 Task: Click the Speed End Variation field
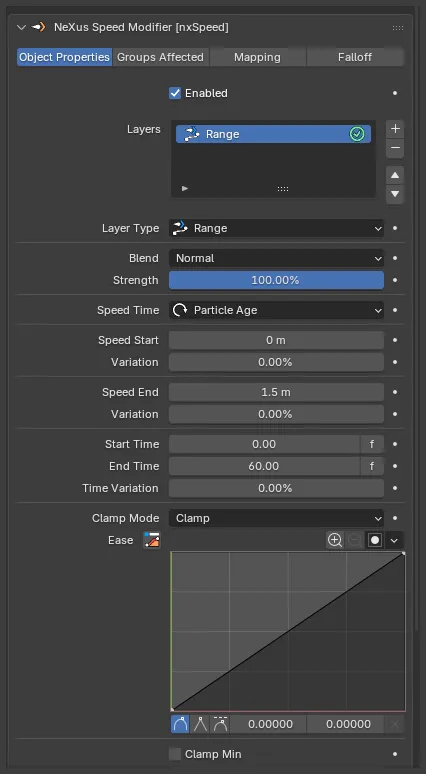pyautogui.click(x=276, y=414)
